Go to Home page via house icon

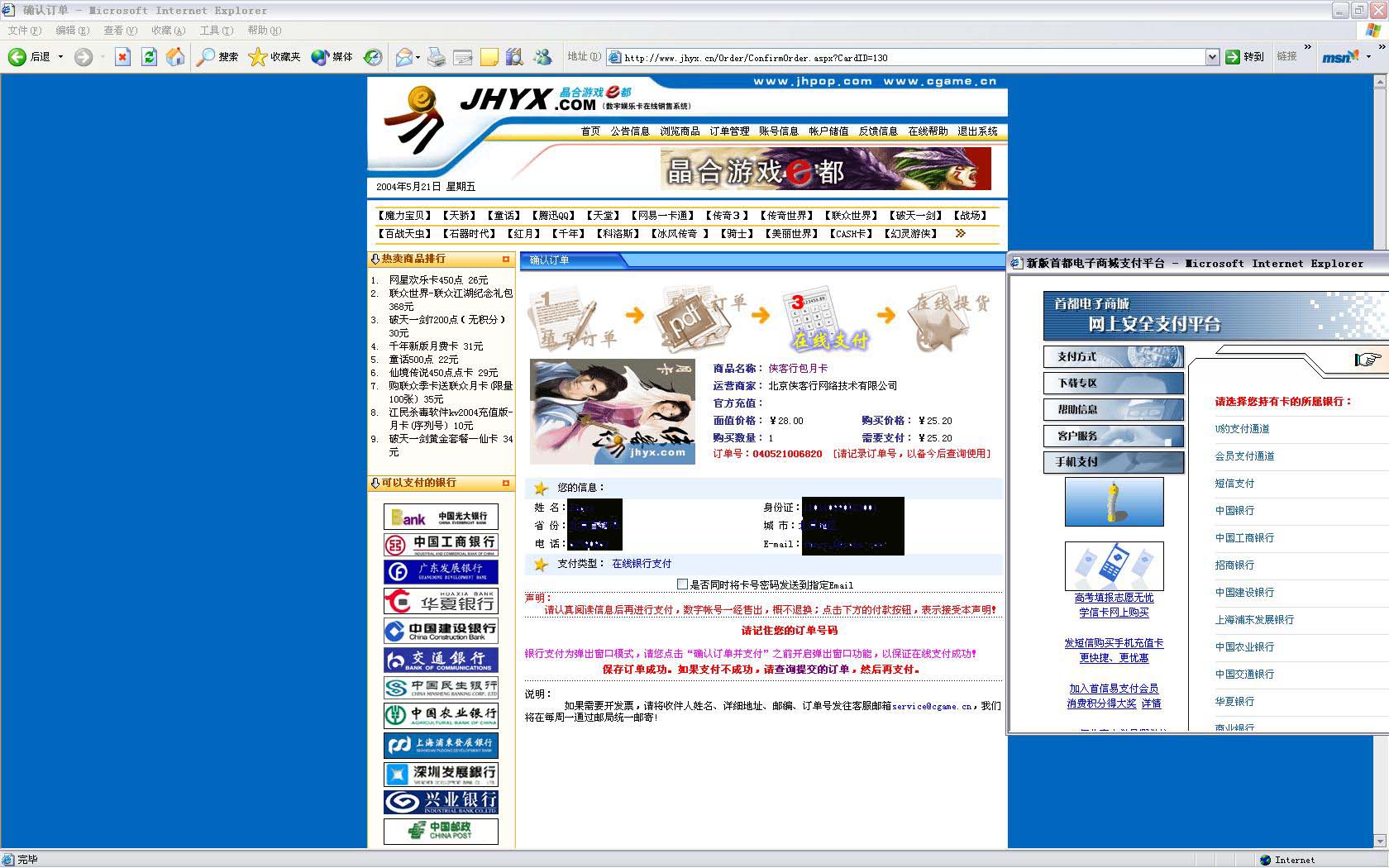pyautogui.click(x=175, y=57)
